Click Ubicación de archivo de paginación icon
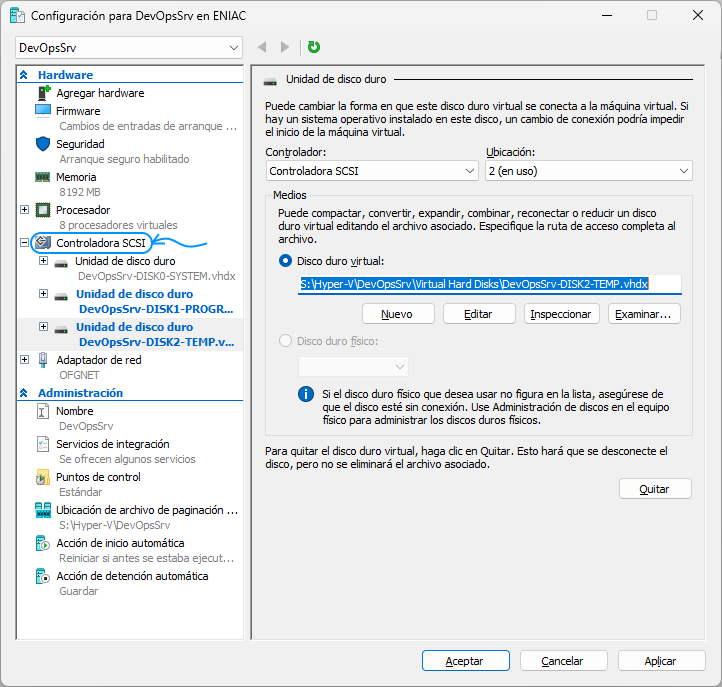The image size is (722, 687). coord(43,510)
